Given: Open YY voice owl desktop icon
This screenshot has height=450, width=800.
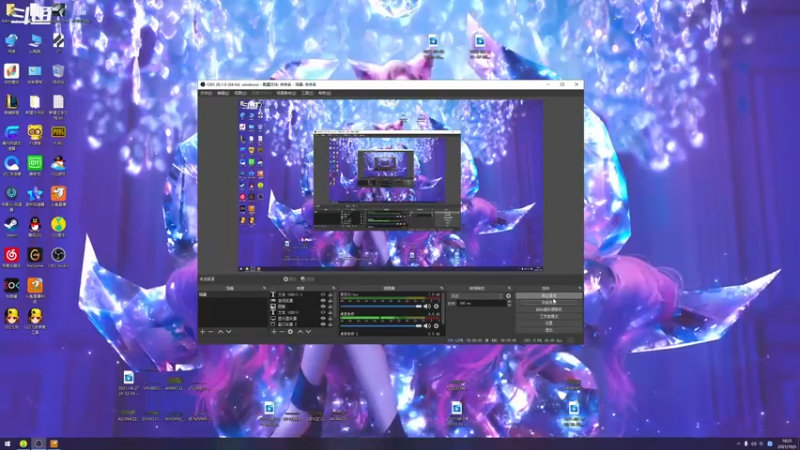Looking at the screenshot, I should coord(35,135).
